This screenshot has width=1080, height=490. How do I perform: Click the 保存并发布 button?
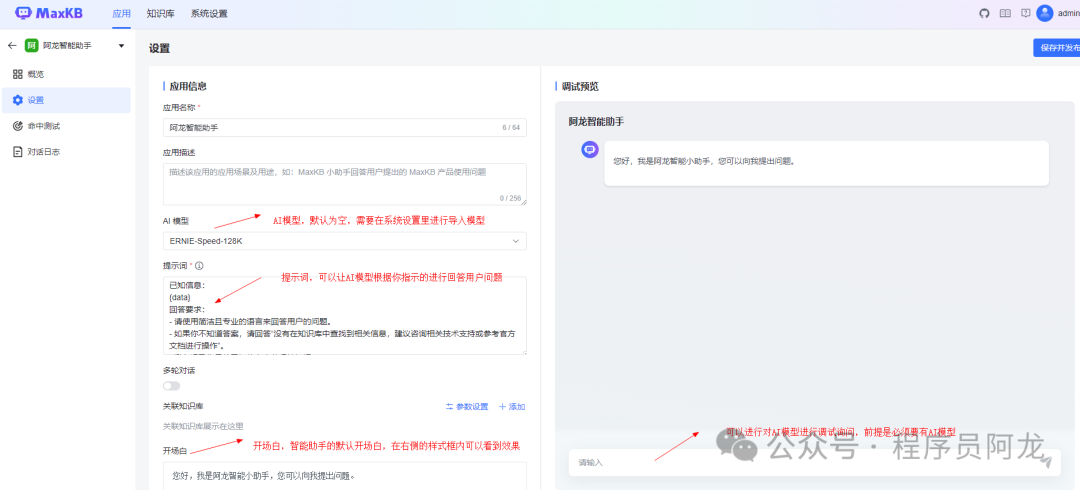(x=1057, y=47)
